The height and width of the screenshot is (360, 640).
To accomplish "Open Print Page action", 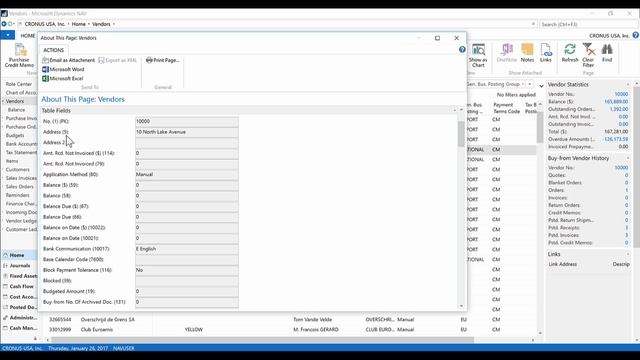I will pyautogui.click(x=162, y=60).
